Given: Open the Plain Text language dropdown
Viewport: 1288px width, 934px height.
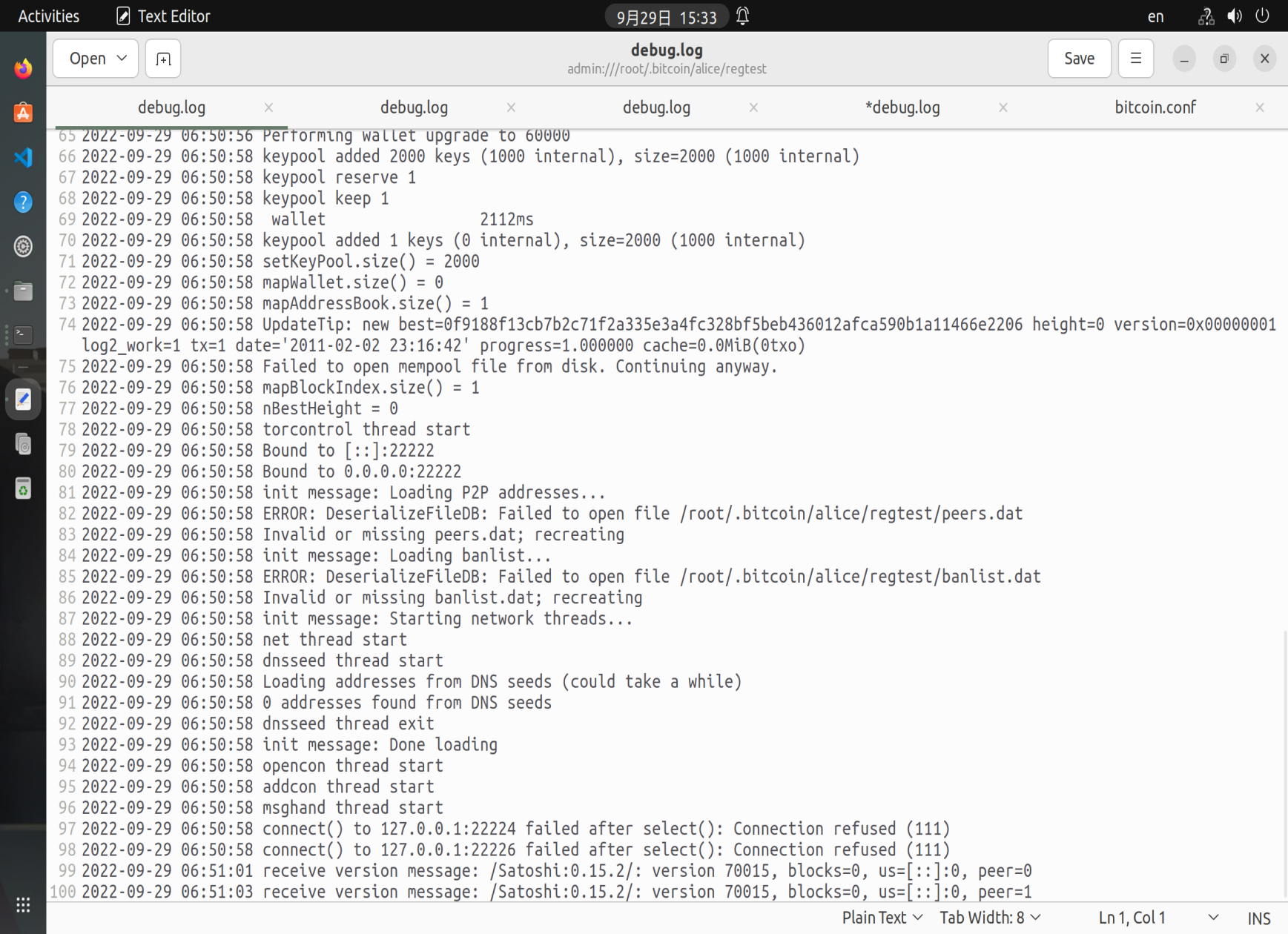Looking at the screenshot, I should pos(882,918).
